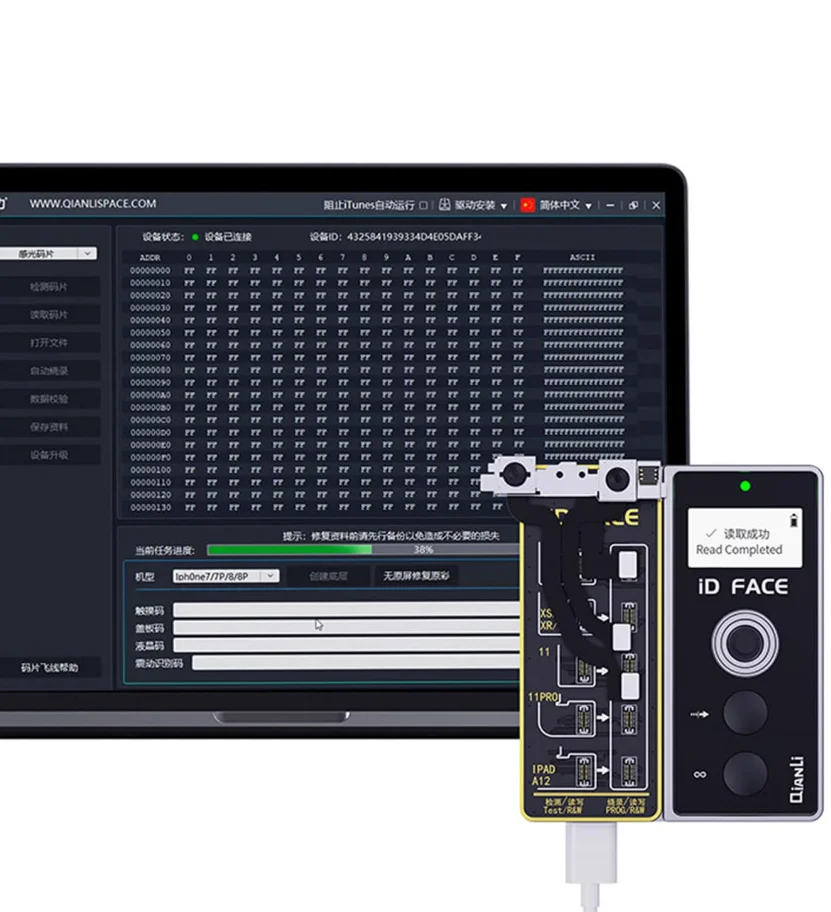Click the 盖板码 input field
Viewport: 831px width, 912px height.
click(347, 627)
